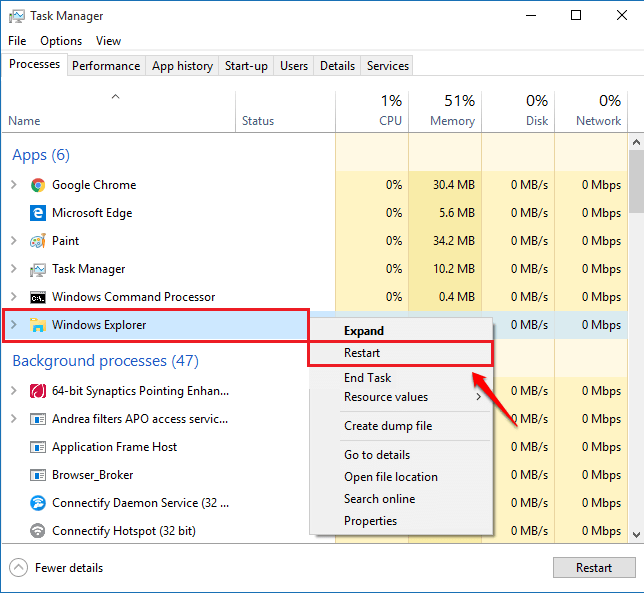Select the Google Chrome app icon

click(x=38, y=185)
